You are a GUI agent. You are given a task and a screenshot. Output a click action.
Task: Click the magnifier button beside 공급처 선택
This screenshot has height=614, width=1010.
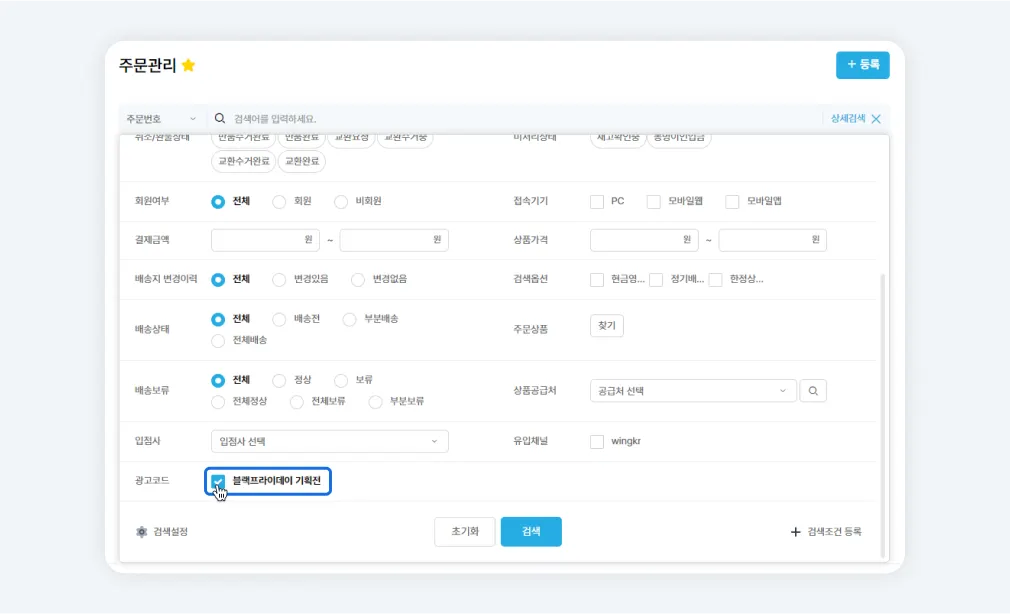tap(813, 390)
